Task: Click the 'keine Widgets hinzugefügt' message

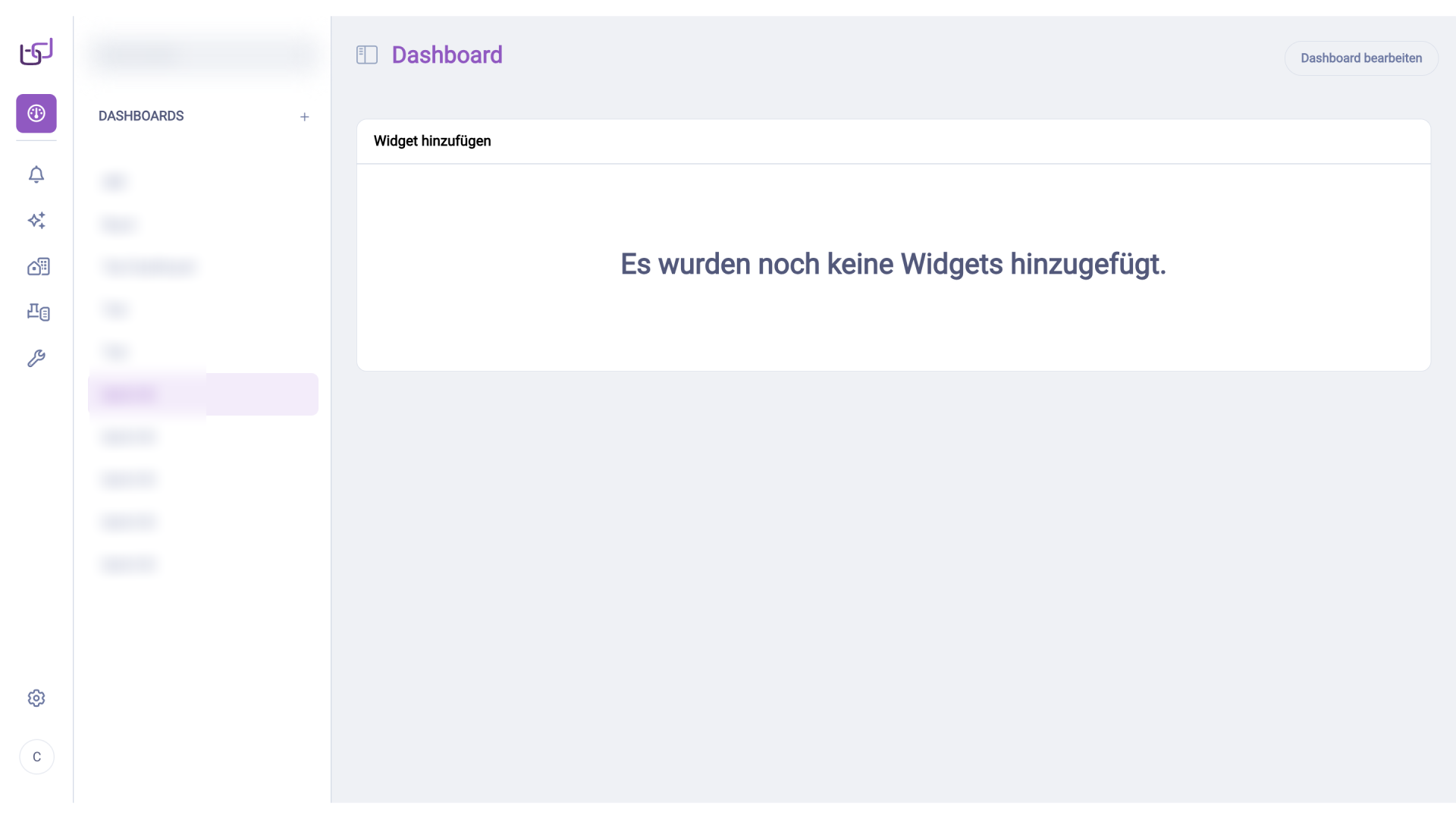Action: pos(893,264)
